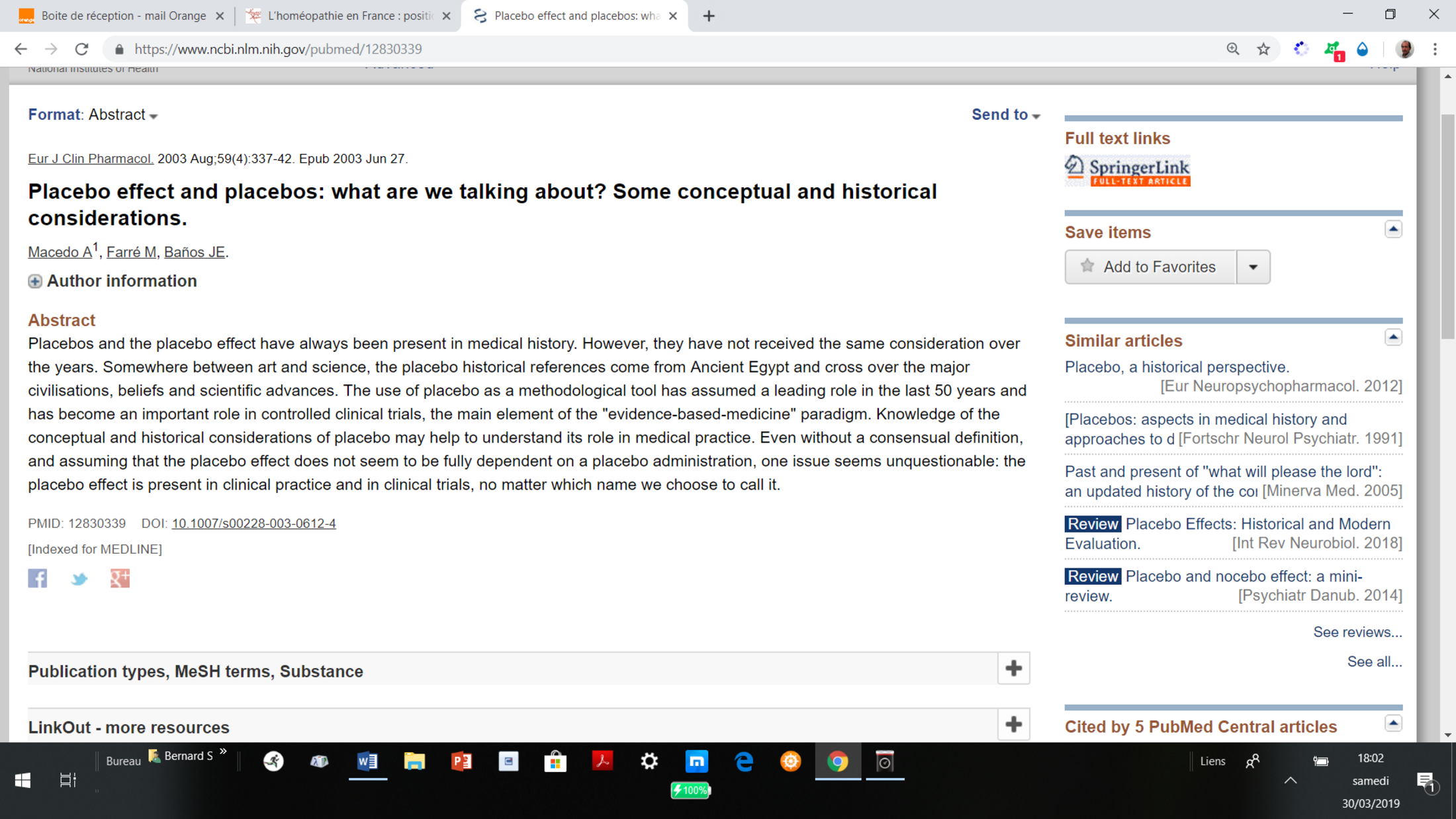Open the Send to dropdown

(1005, 115)
